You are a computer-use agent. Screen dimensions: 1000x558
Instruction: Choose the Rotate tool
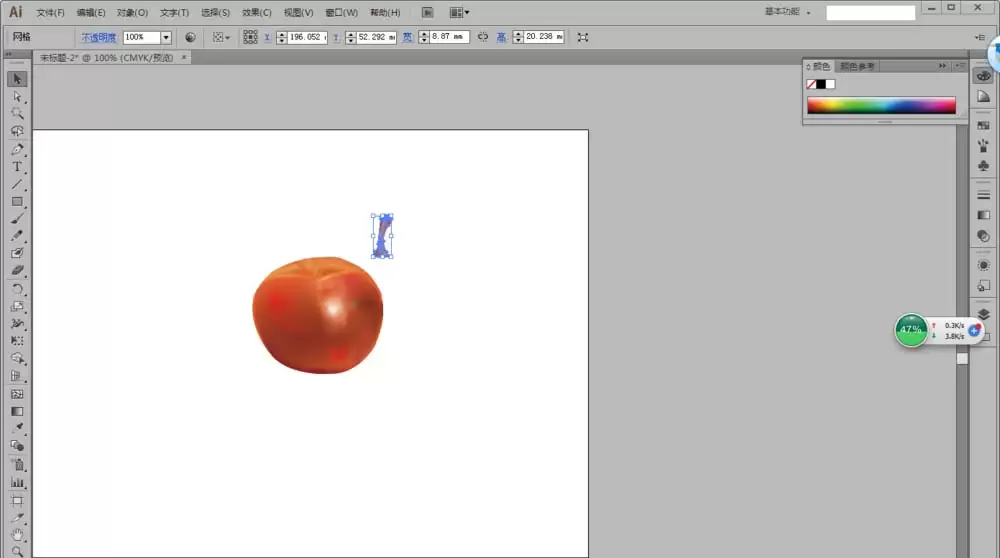click(x=17, y=289)
